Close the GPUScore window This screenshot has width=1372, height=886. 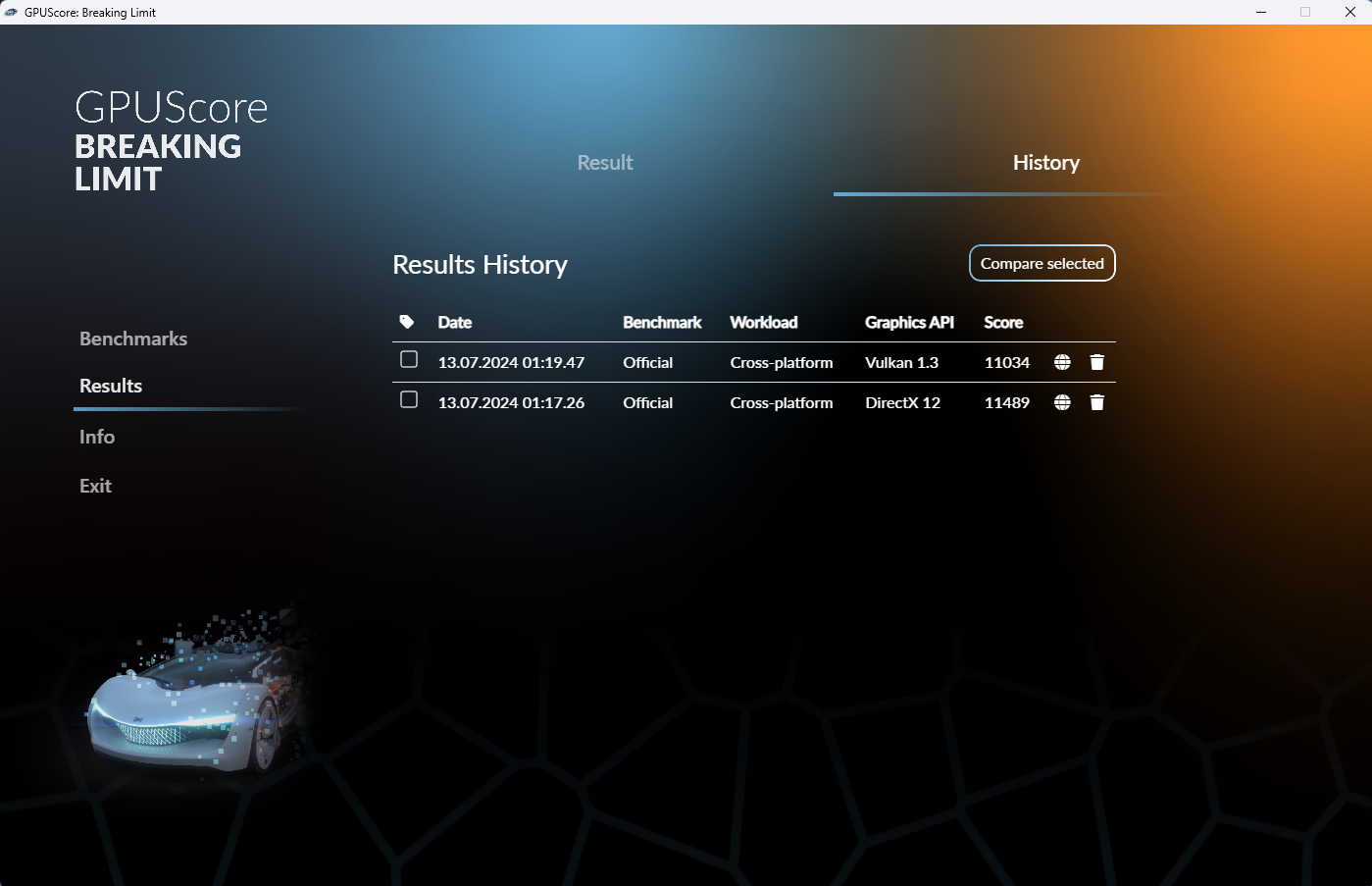(1349, 12)
